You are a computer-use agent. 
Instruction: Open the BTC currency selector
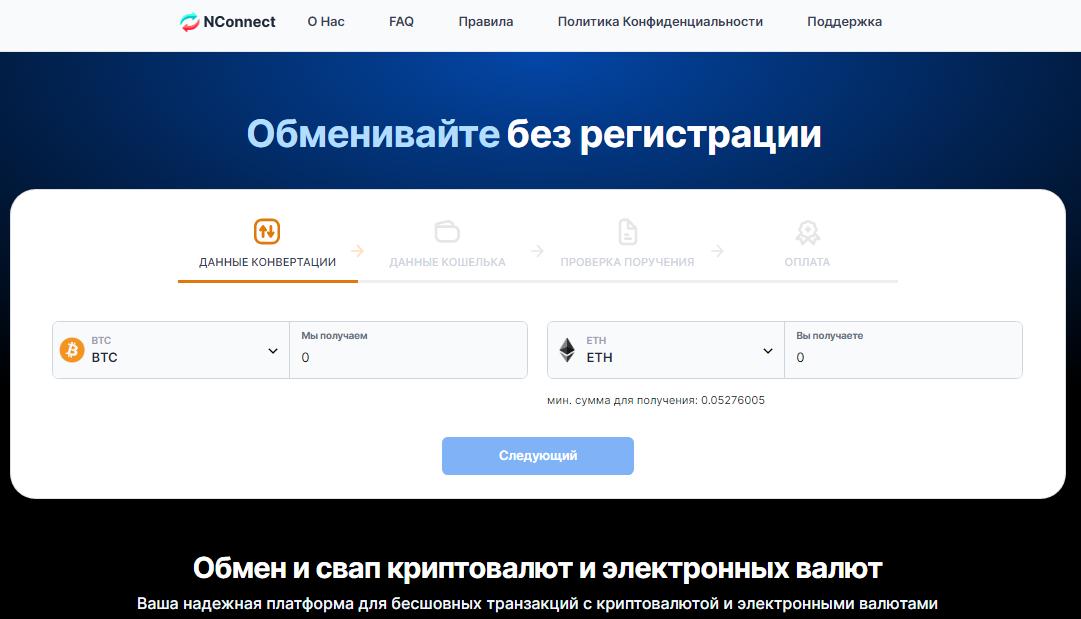click(x=171, y=350)
